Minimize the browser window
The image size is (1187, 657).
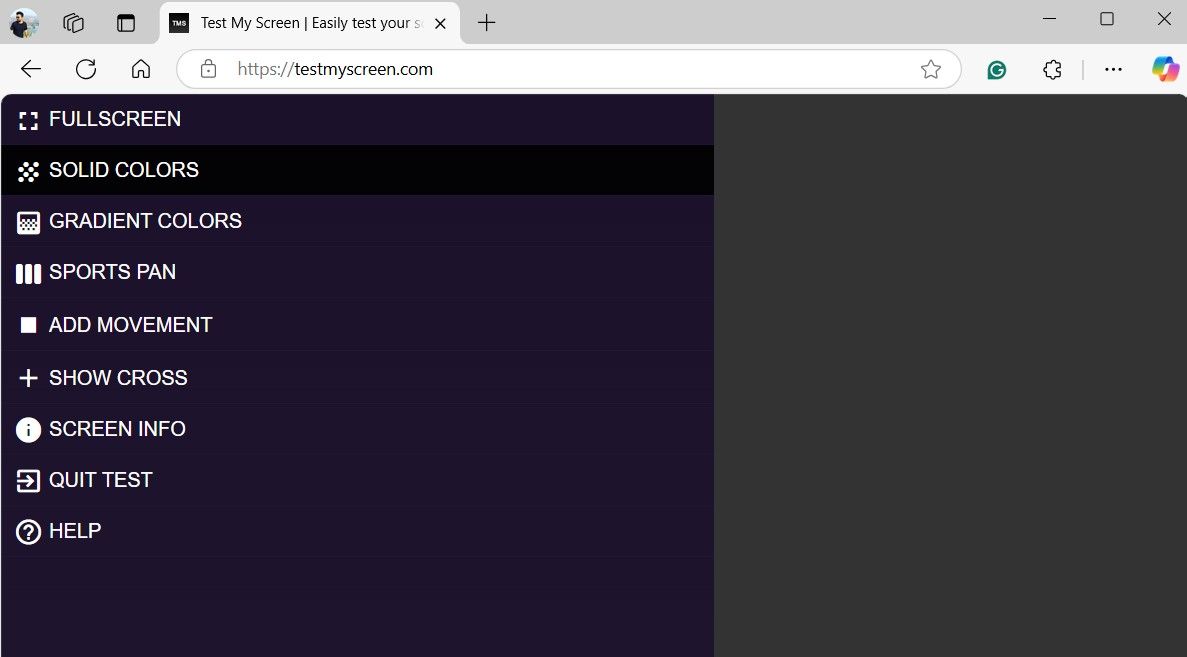point(1049,19)
